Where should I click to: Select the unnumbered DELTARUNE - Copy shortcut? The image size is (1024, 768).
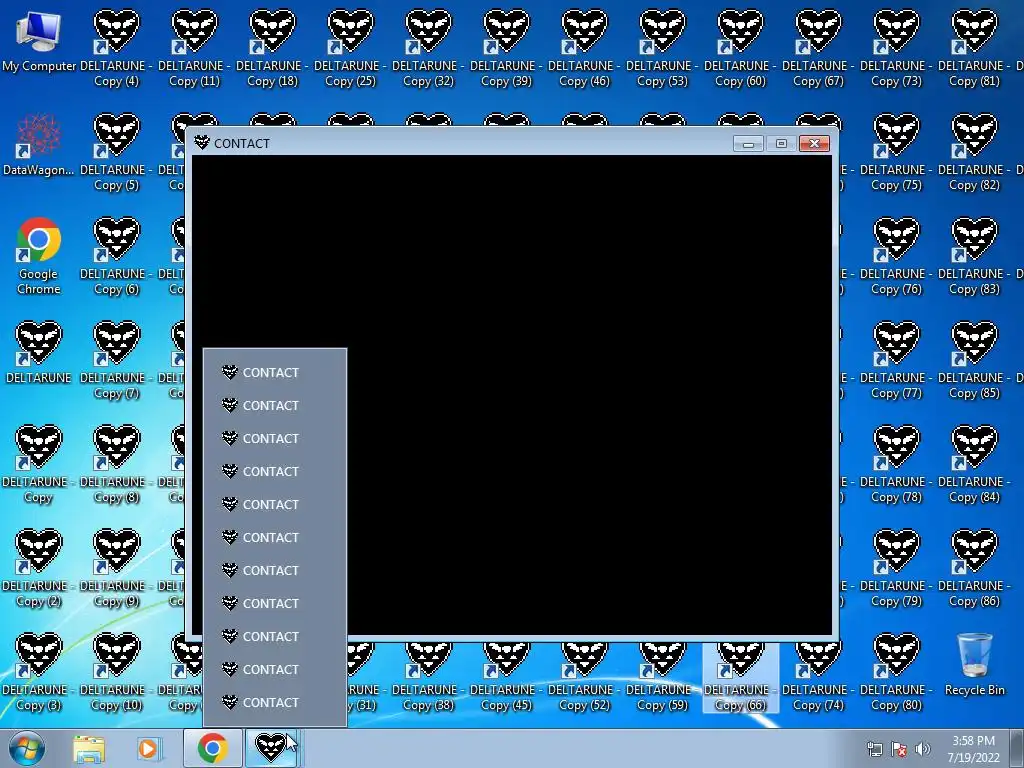pos(39,464)
